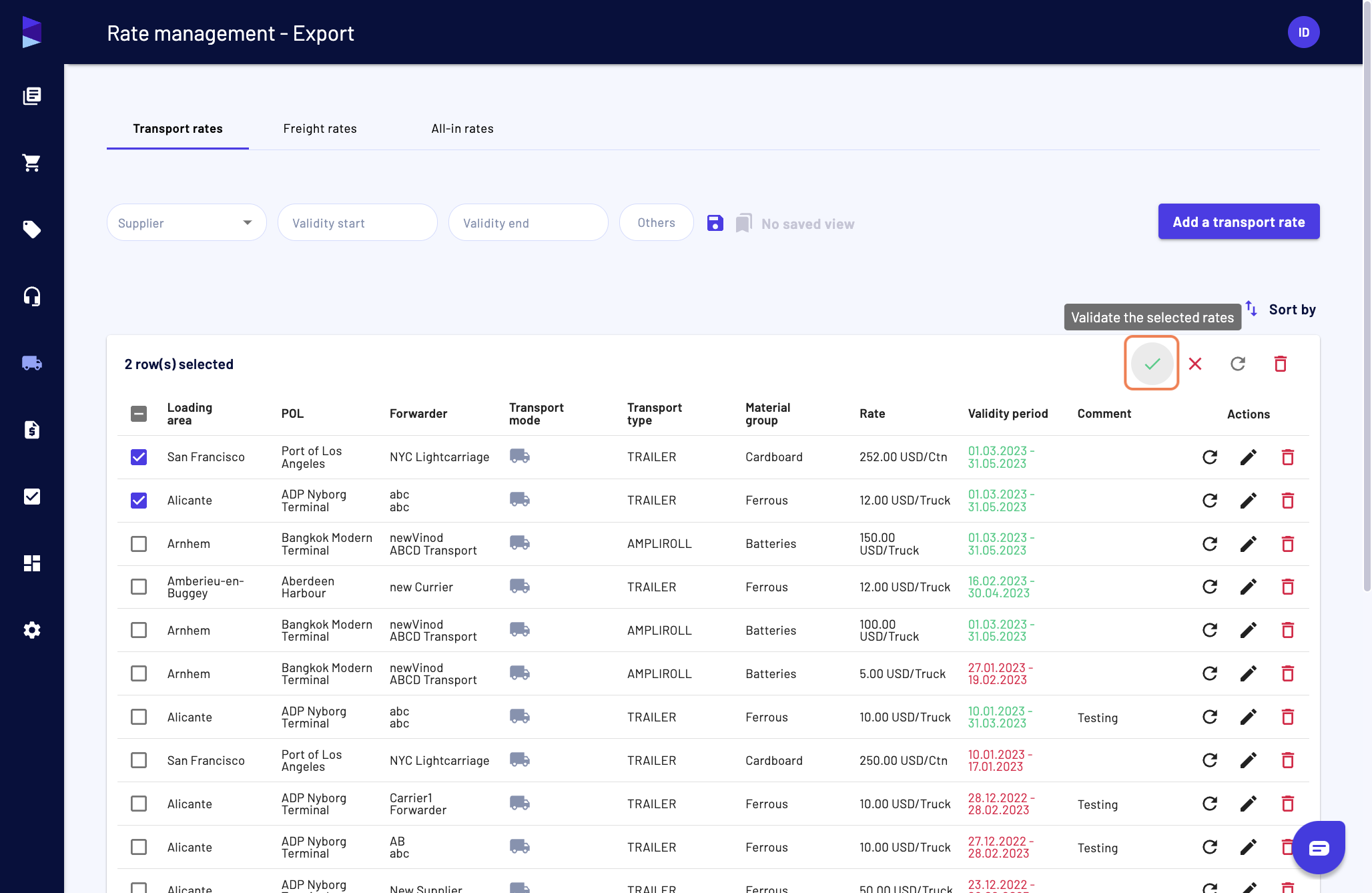Save current view with floppy disk icon
Image resolution: width=1372 pixels, height=893 pixels.
point(715,223)
